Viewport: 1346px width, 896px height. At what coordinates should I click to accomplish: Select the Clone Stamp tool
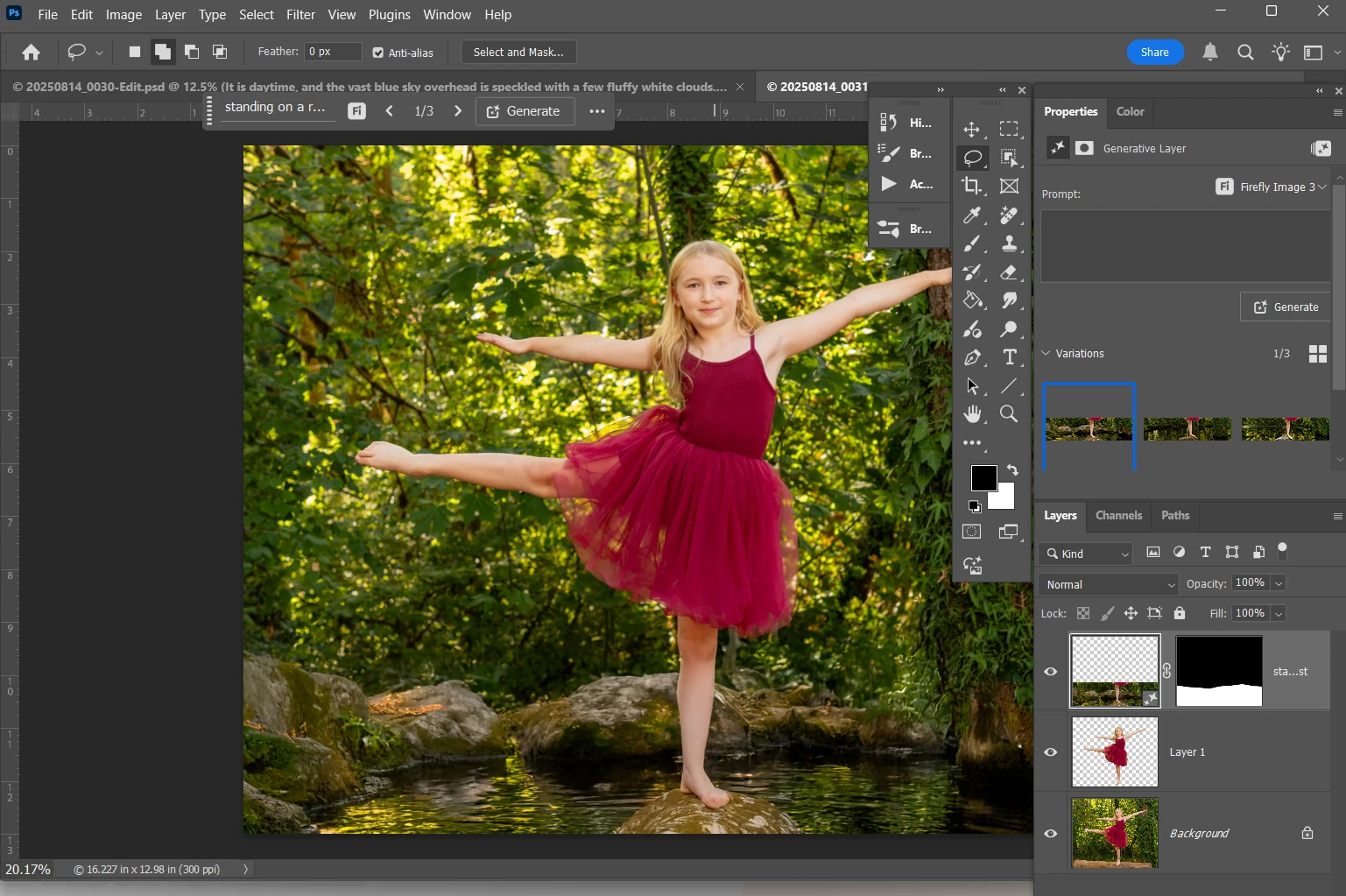[x=1009, y=243]
